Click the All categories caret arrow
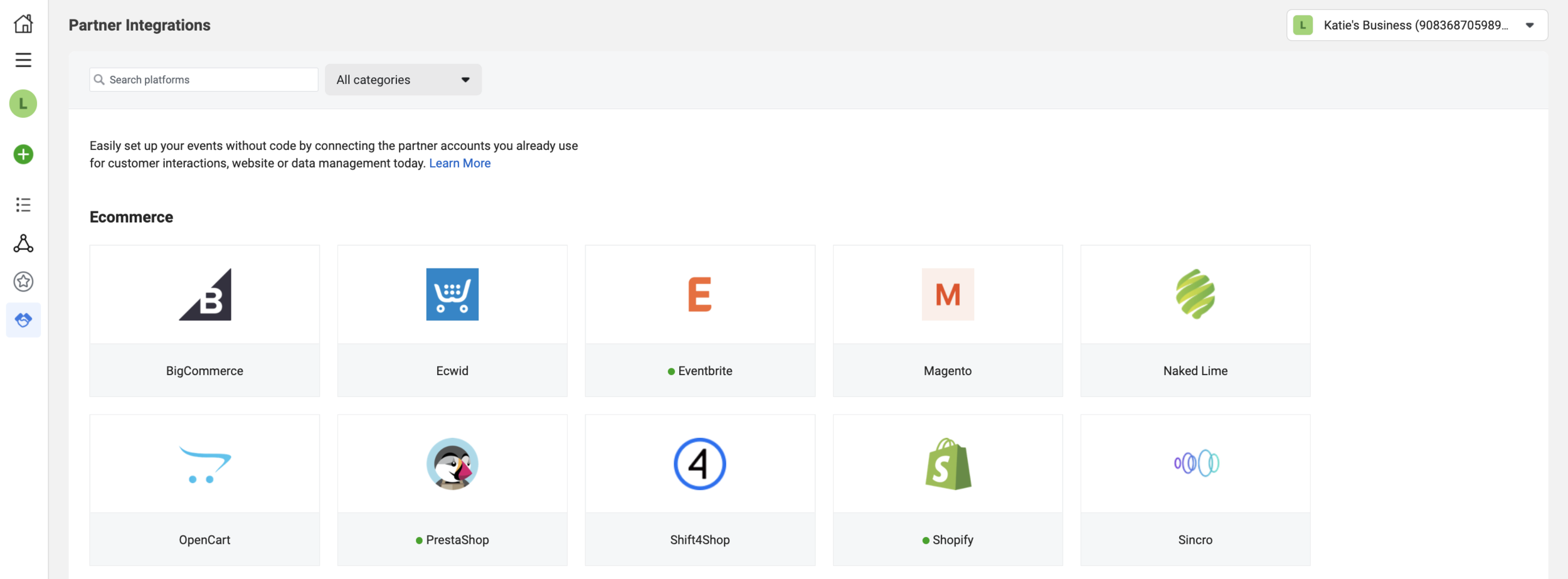 tap(465, 80)
